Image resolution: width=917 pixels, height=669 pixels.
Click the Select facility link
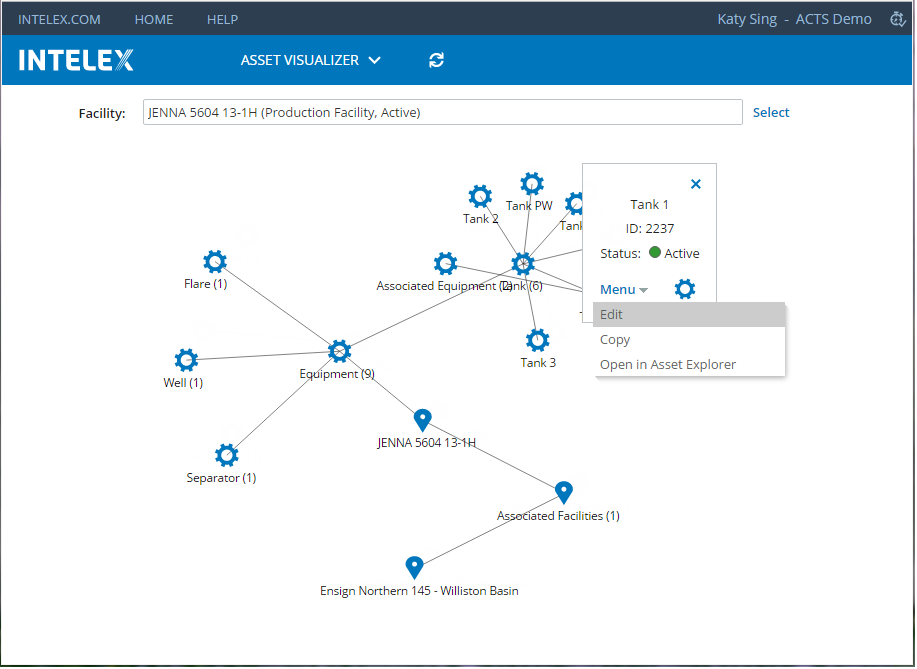771,112
